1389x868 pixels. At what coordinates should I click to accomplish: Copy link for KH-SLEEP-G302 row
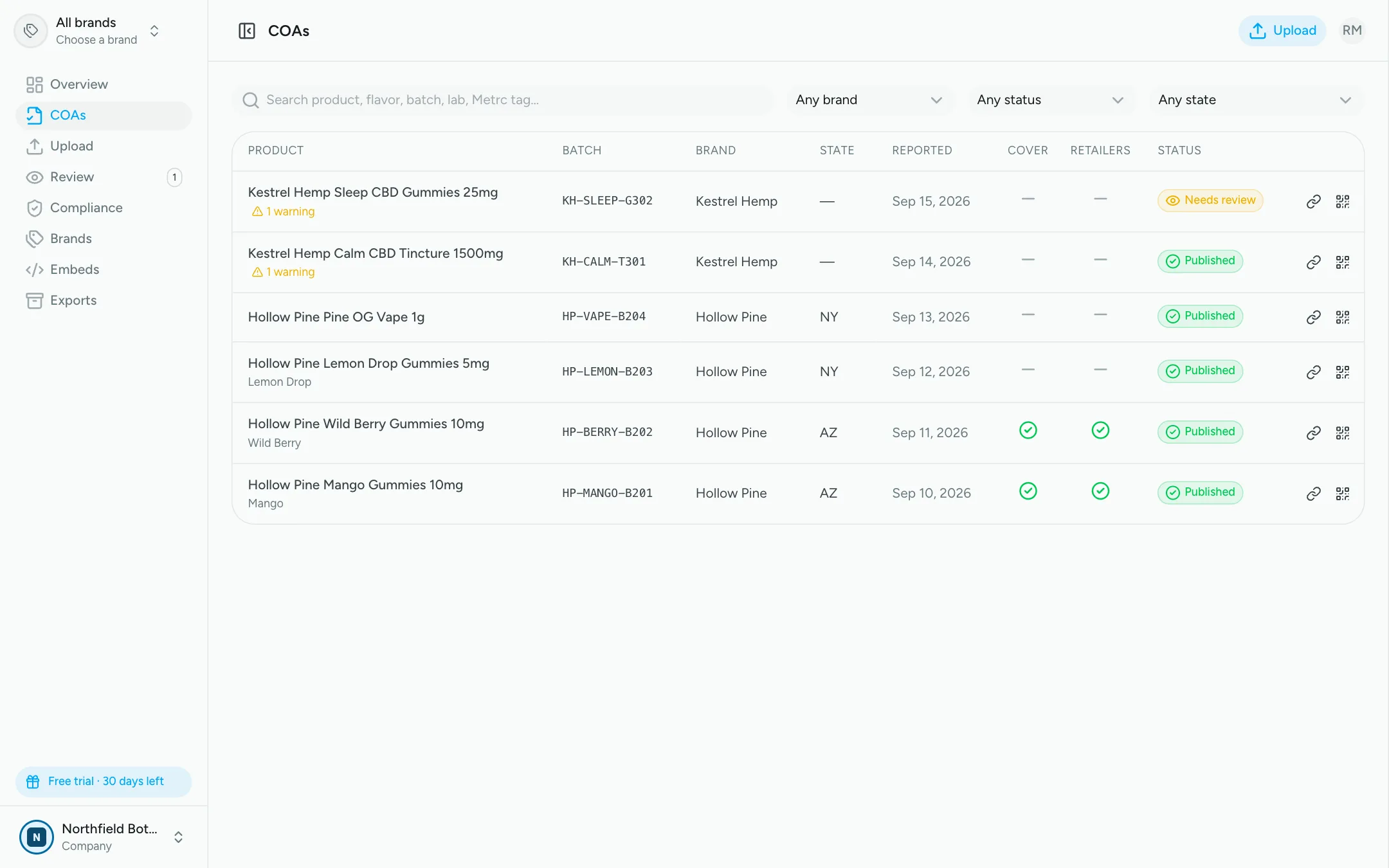[1313, 202]
